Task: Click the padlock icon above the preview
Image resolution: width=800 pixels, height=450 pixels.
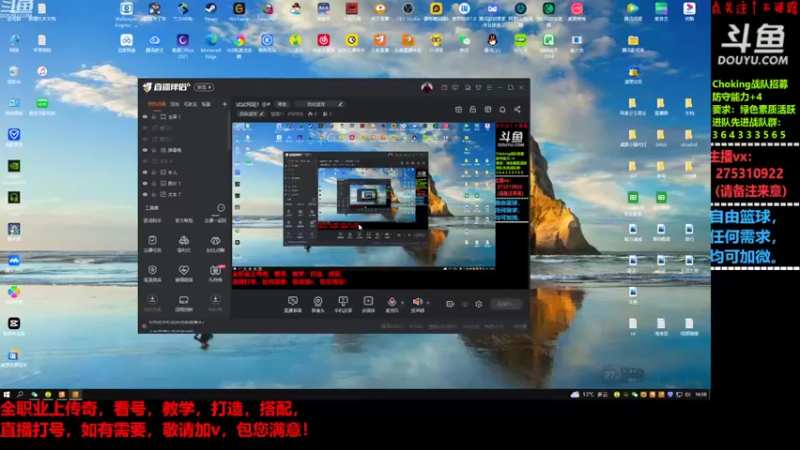Action: (472, 109)
